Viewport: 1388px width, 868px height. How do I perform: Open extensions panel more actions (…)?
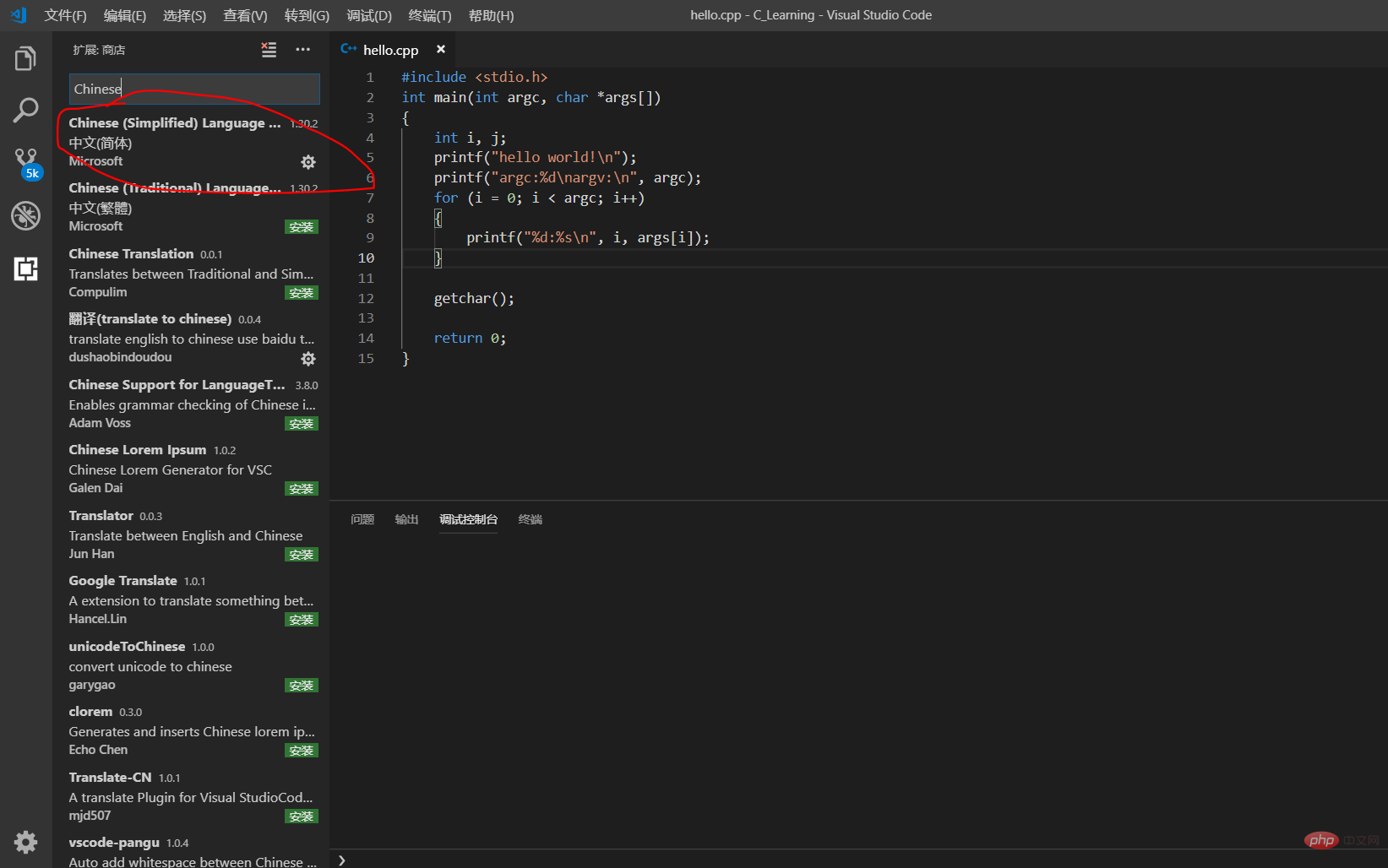(302, 50)
